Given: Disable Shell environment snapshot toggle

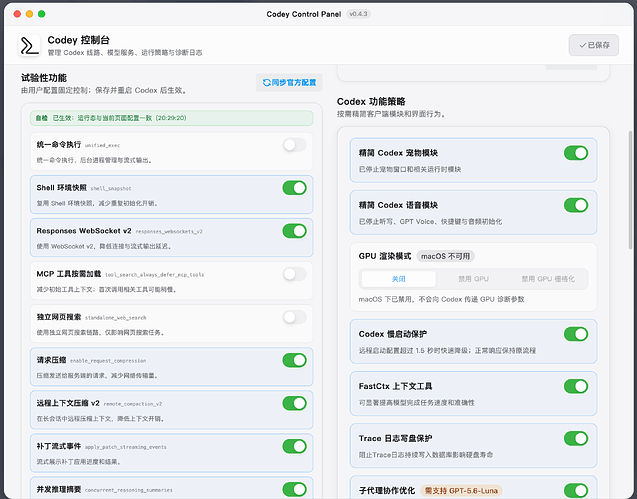Looking at the screenshot, I should tap(295, 188).
